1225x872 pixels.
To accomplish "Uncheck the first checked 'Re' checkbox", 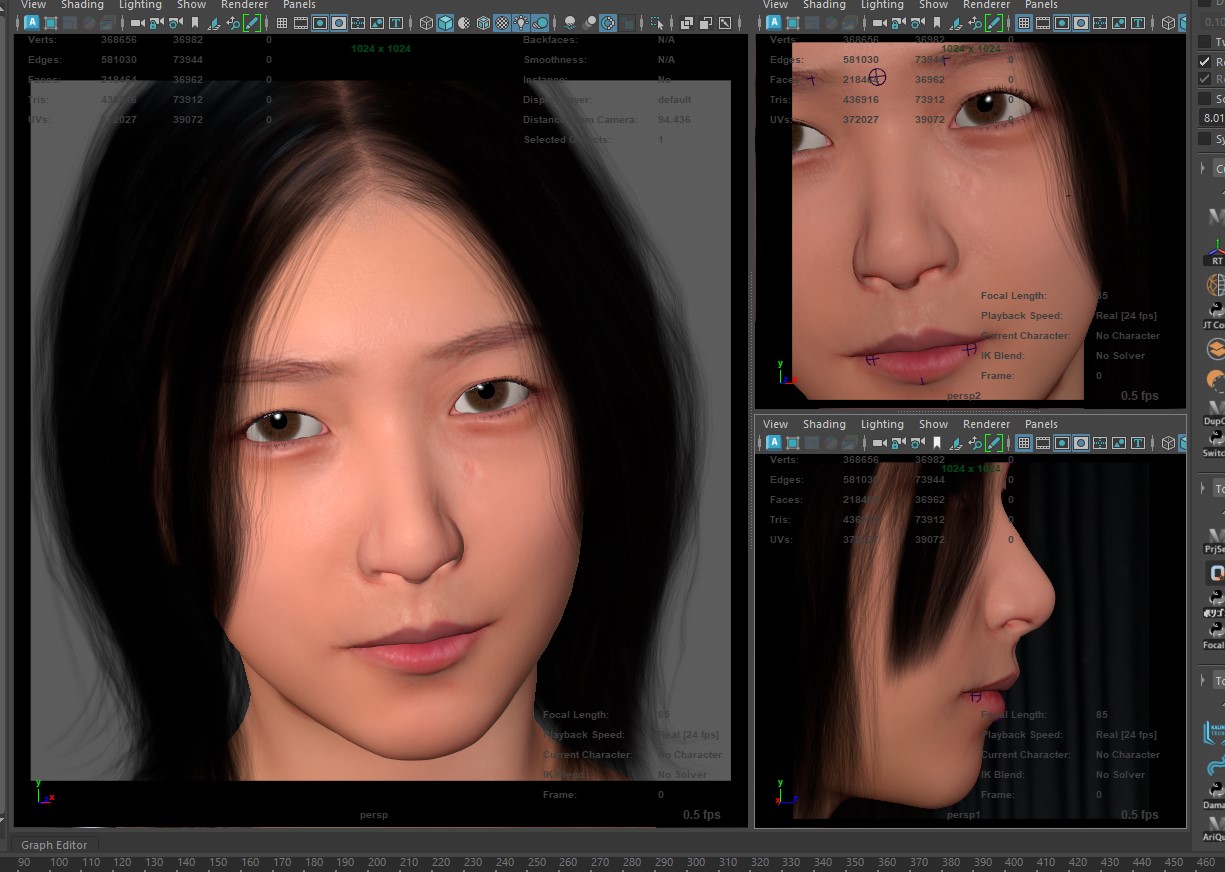I will coord(1205,61).
